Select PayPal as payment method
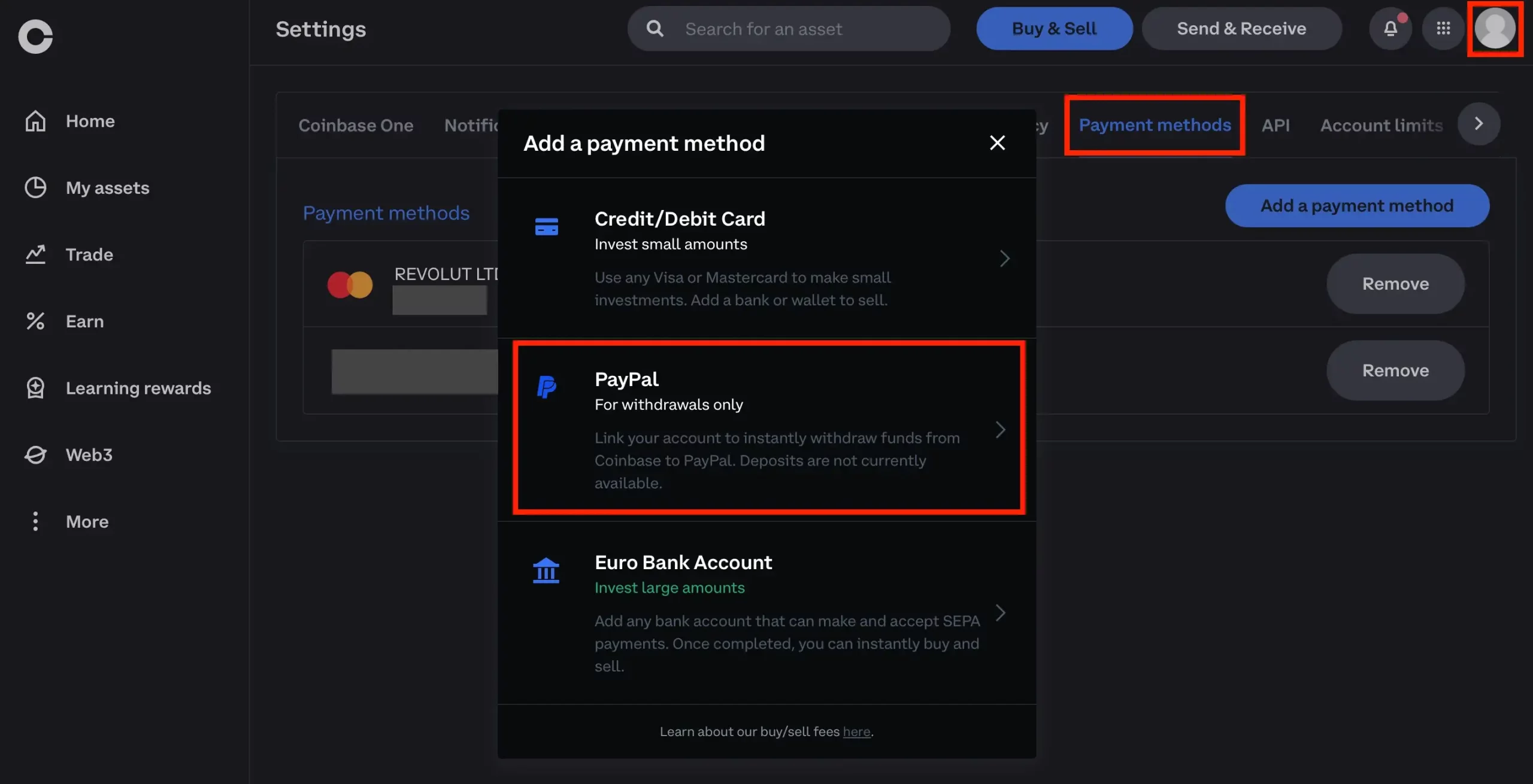This screenshot has width=1533, height=784. [x=767, y=427]
